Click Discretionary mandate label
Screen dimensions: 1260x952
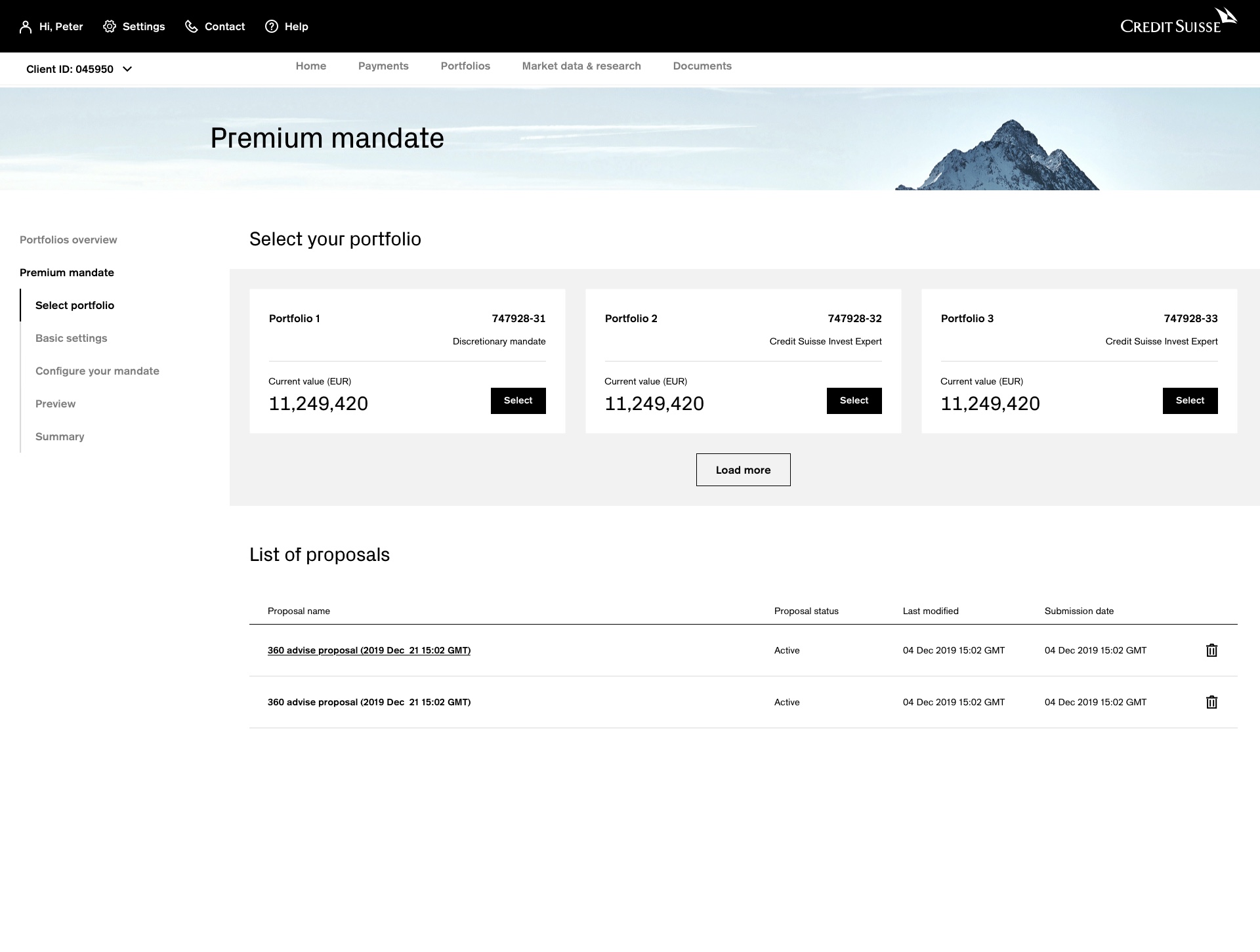point(499,341)
